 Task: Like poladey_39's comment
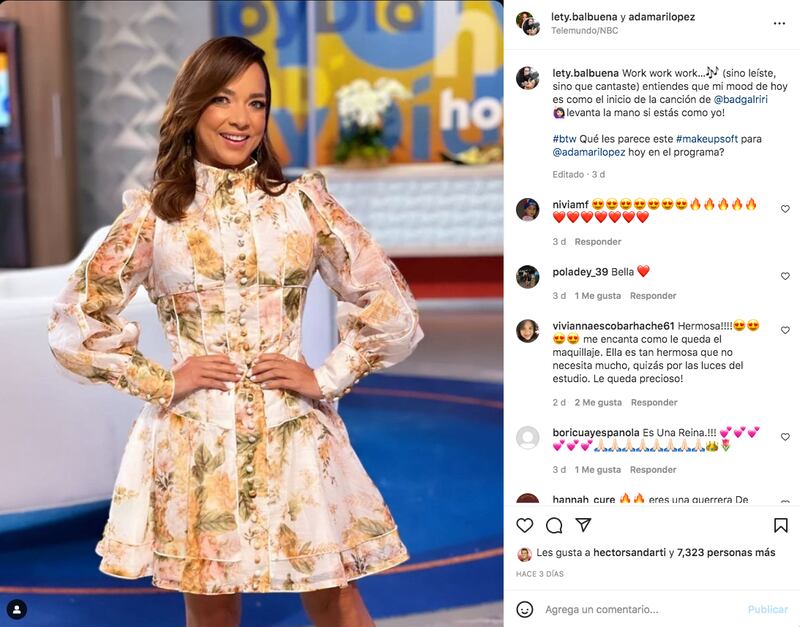[785, 277]
